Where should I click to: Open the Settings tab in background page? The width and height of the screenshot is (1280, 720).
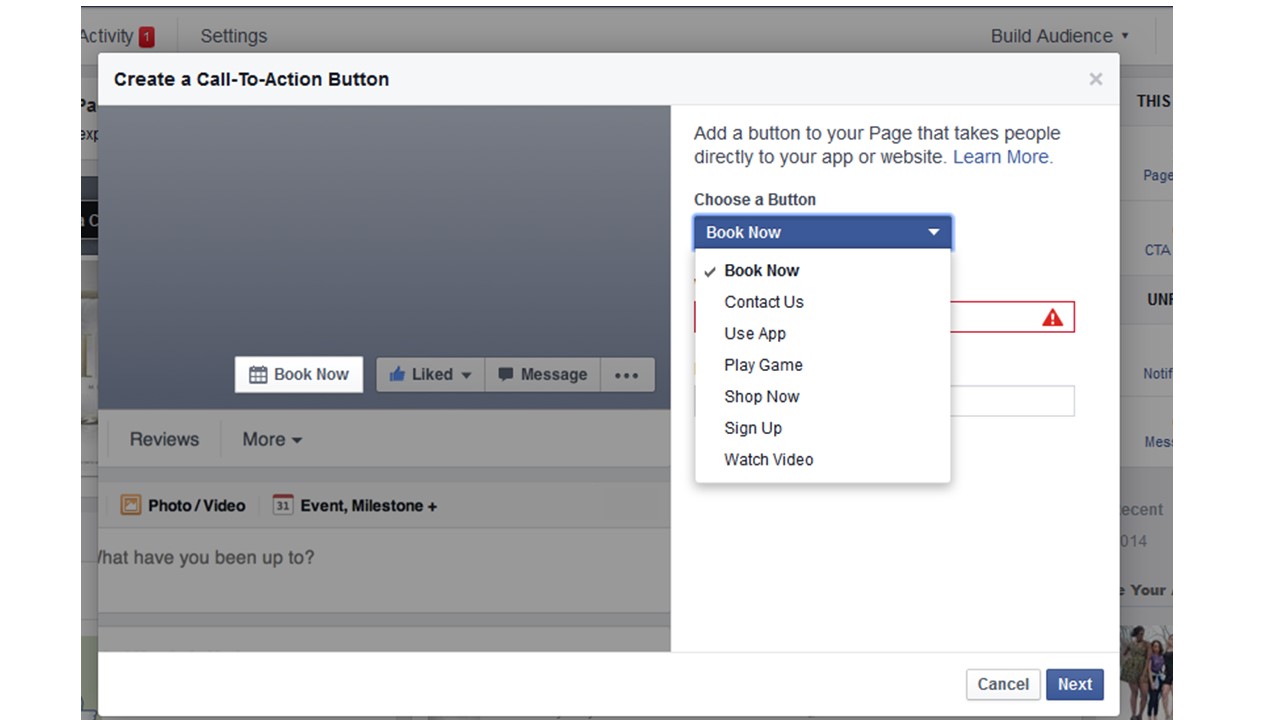233,36
